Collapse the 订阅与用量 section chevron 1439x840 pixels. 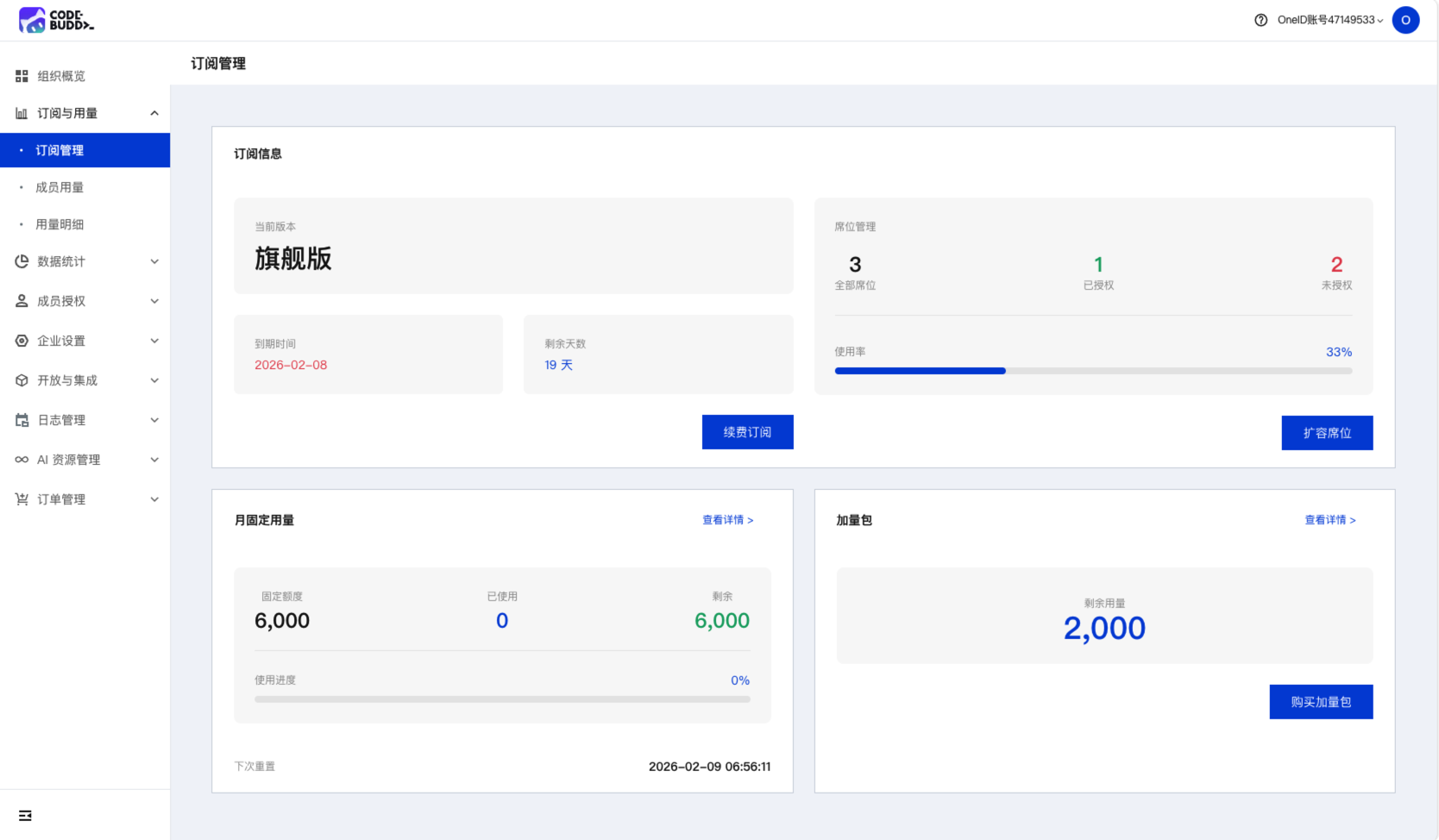click(154, 113)
